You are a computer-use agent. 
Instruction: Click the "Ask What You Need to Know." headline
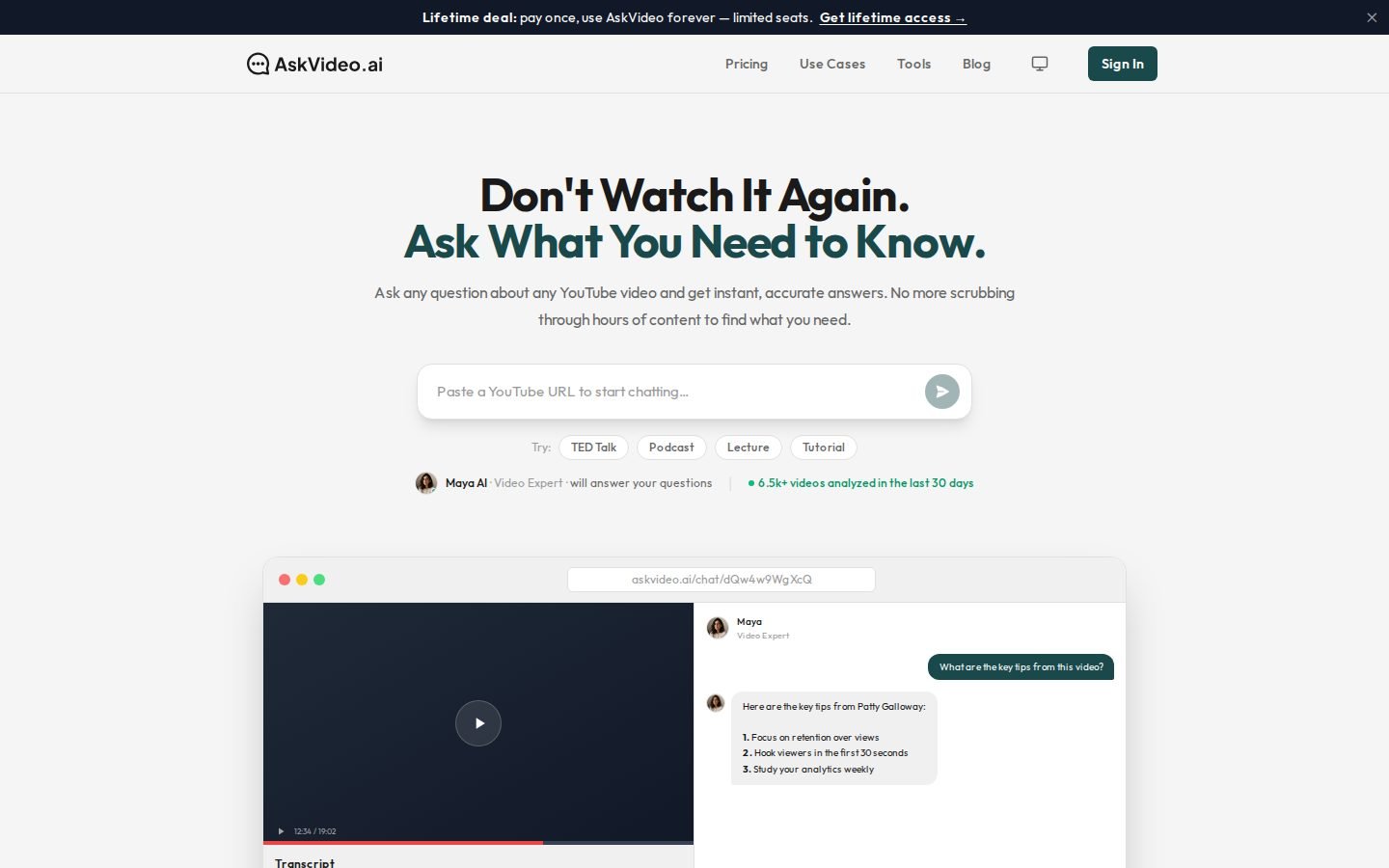tap(694, 242)
